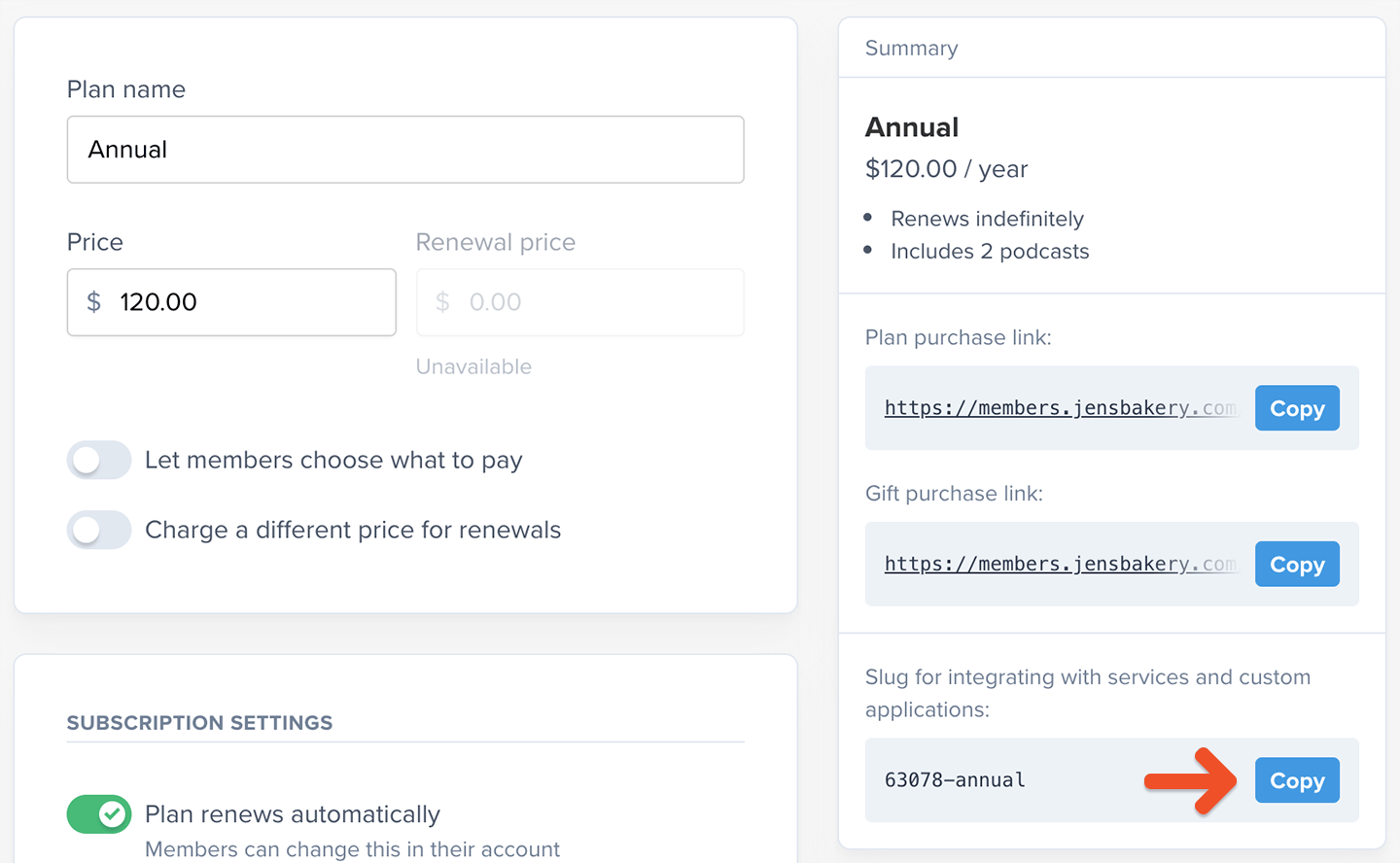Open the plan purchase link URL

pos(1060,408)
